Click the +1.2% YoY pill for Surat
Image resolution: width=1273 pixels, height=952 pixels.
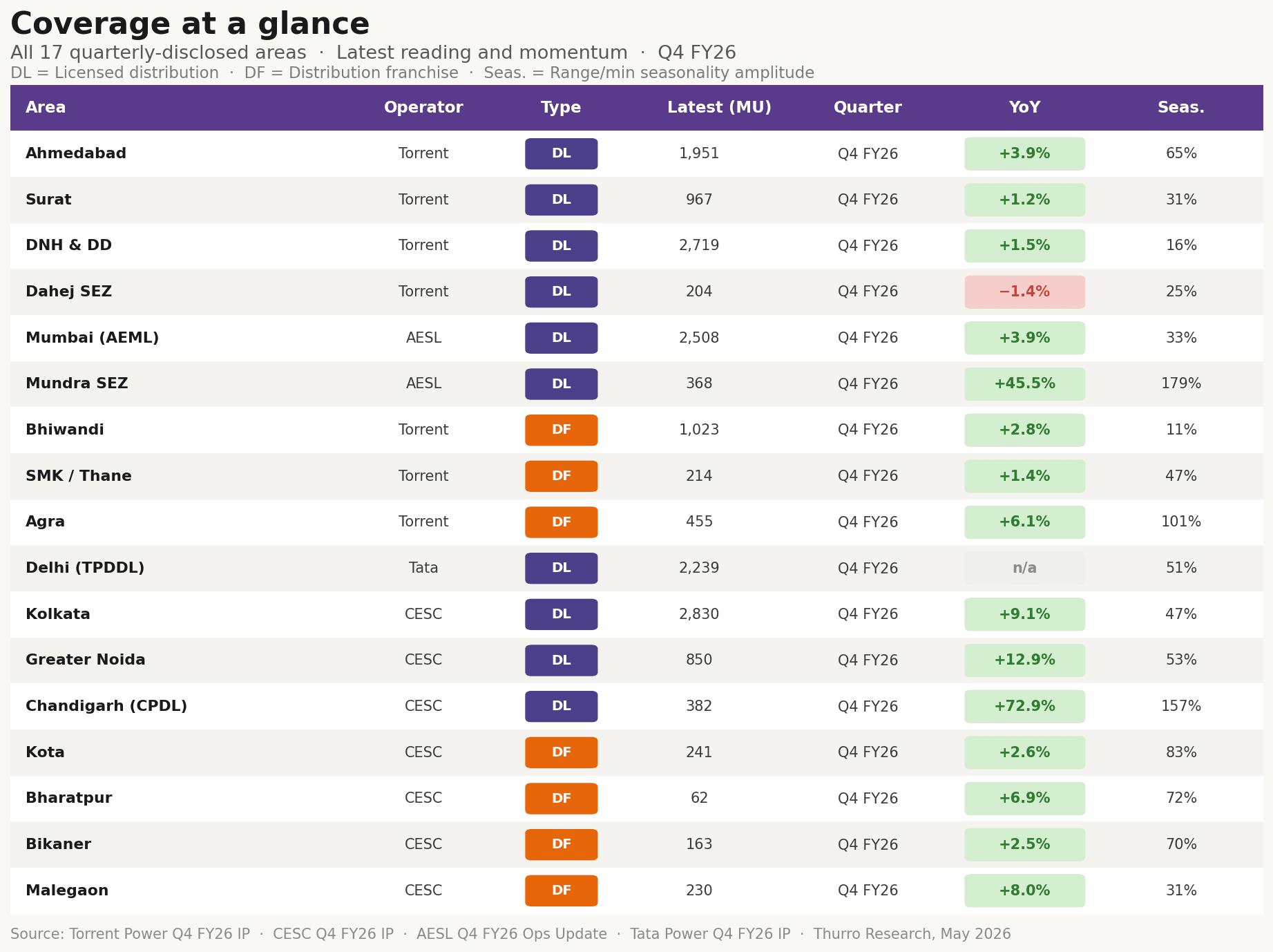tap(1024, 200)
